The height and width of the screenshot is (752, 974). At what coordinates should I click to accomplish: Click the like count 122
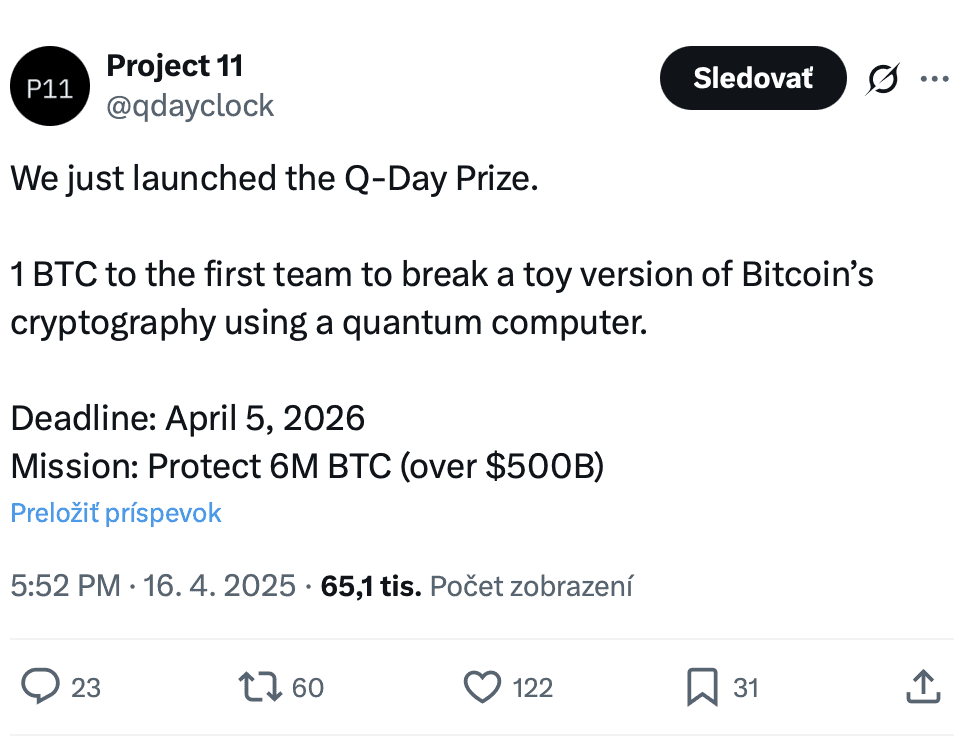[533, 688]
